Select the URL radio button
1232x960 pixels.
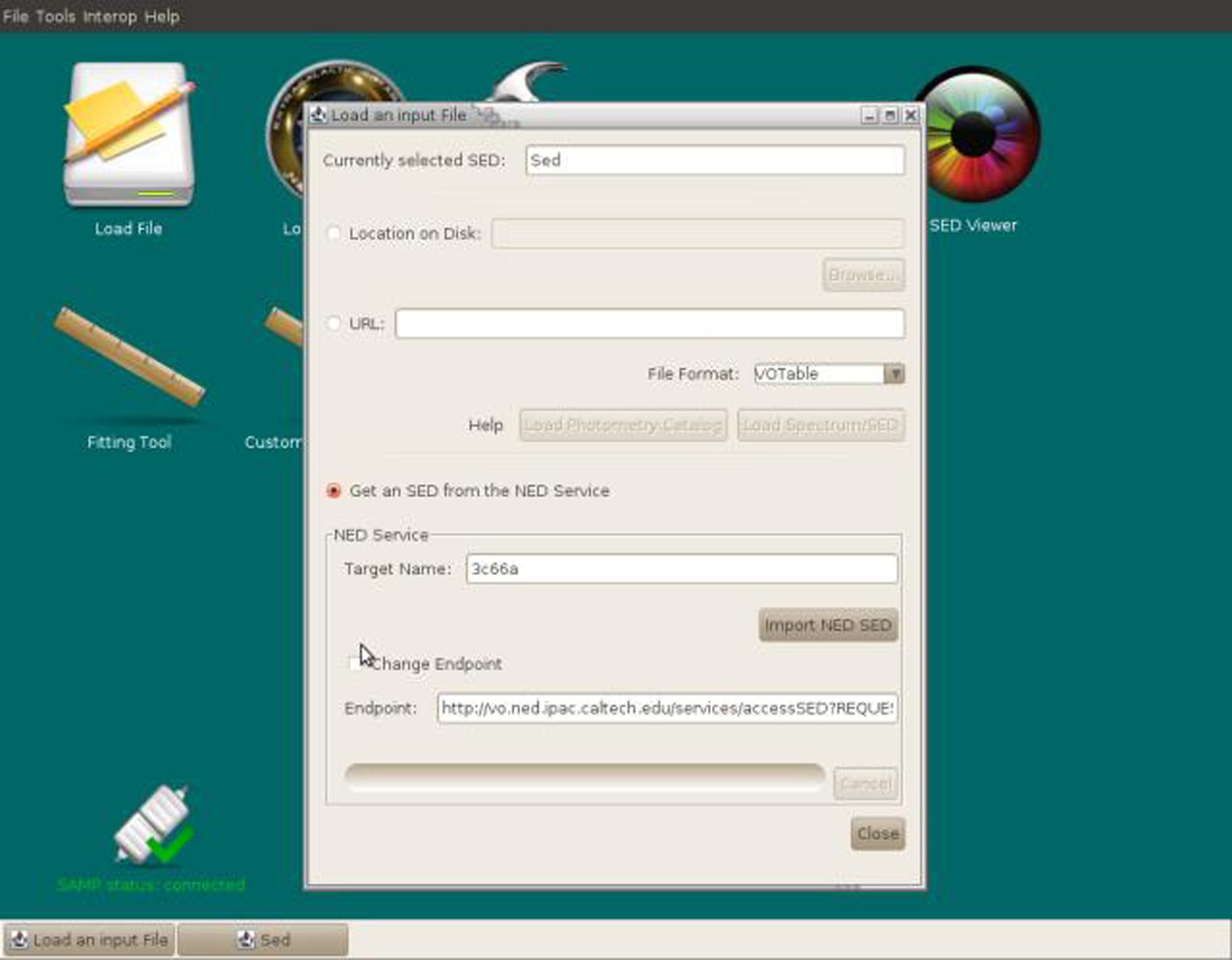pos(333,324)
